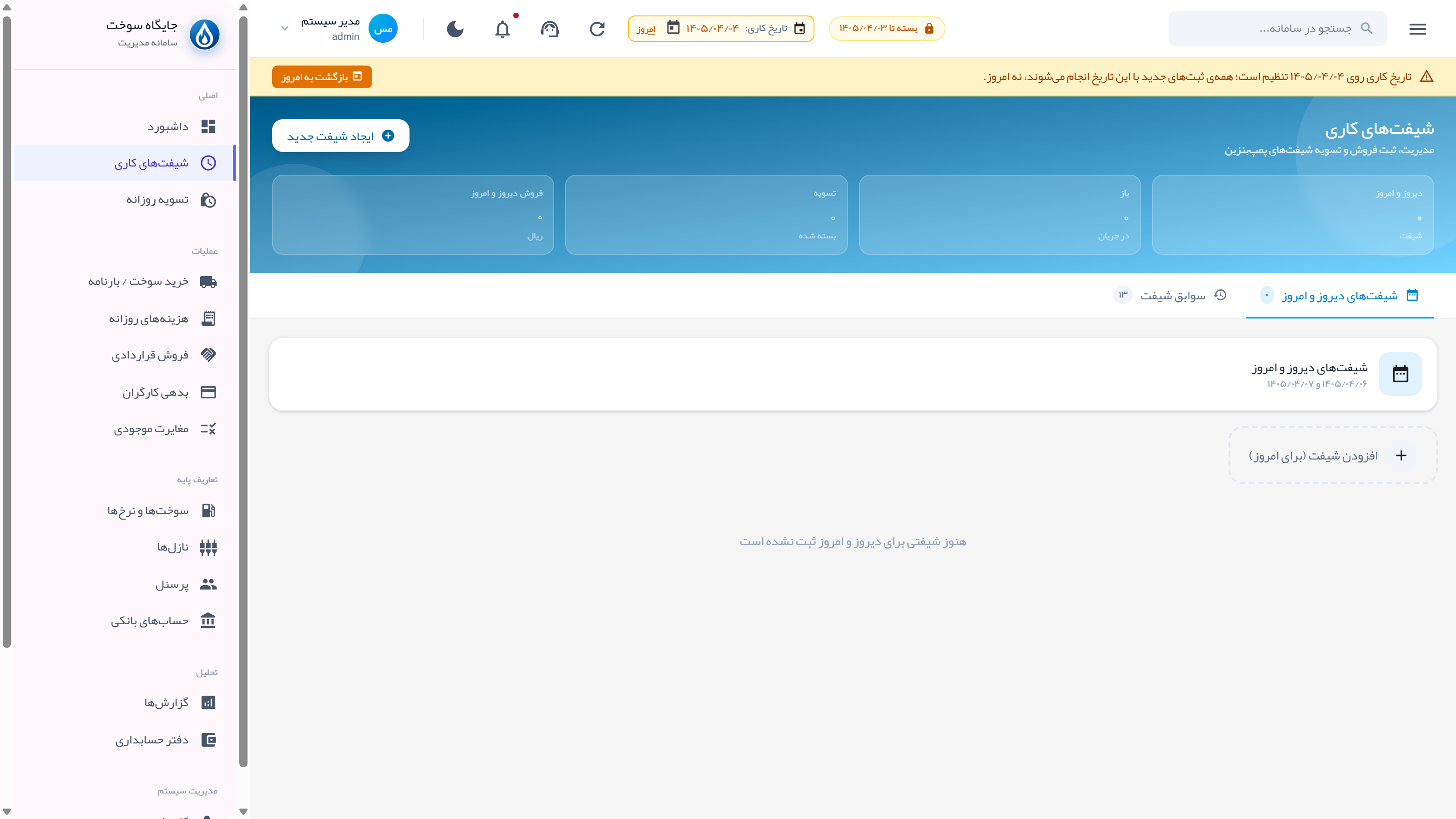Open the فروش دیروز و امروز card

[413, 215]
